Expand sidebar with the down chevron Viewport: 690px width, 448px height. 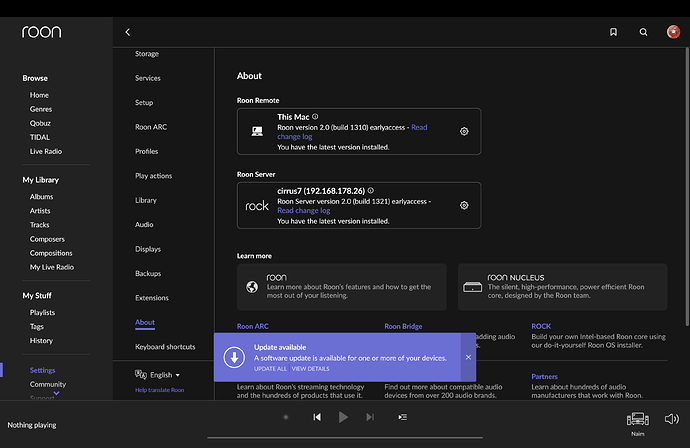click(x=56, y=393)
